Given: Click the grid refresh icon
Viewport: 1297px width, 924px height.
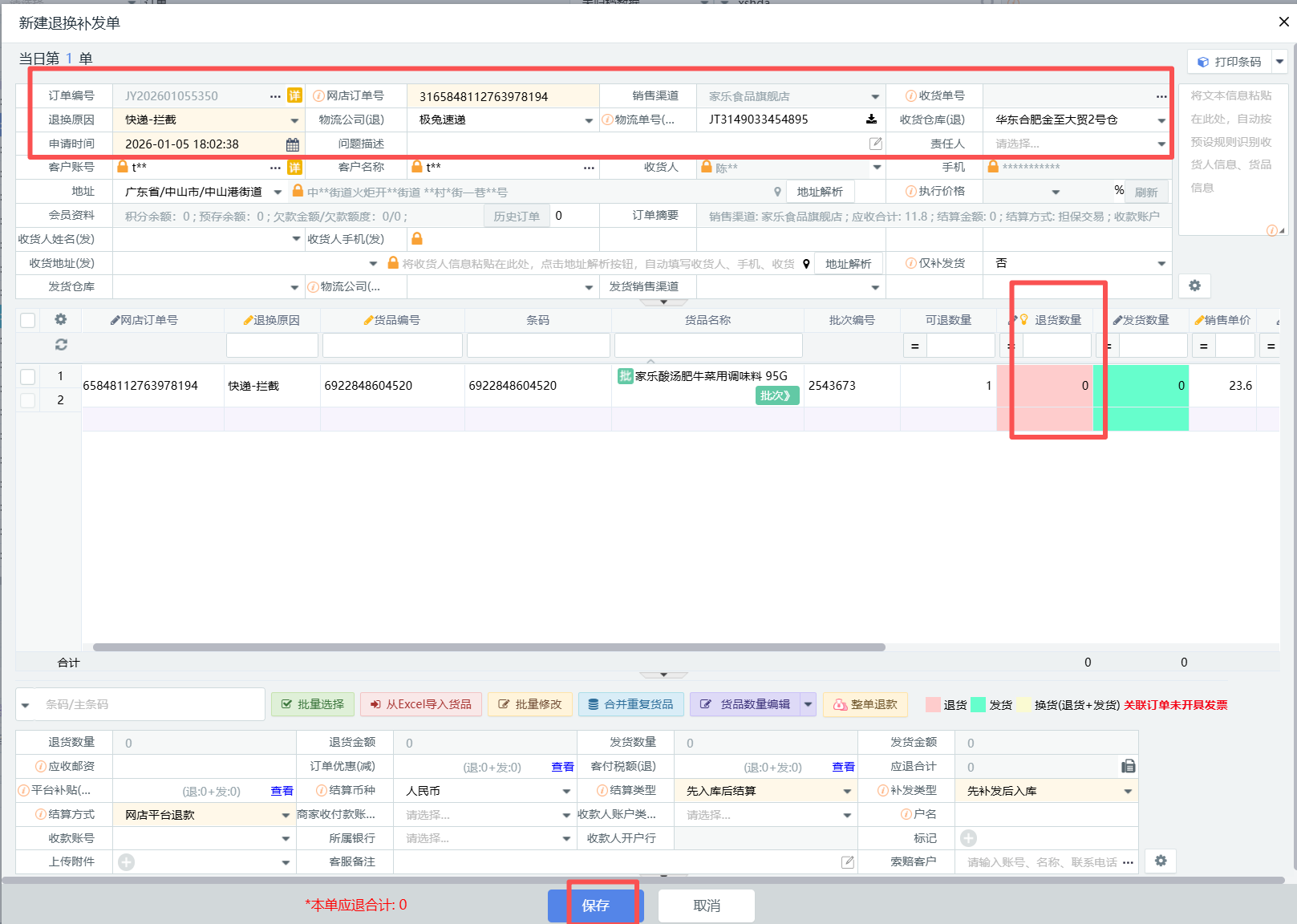Looking at the screenshot, I should coord(61,344).
